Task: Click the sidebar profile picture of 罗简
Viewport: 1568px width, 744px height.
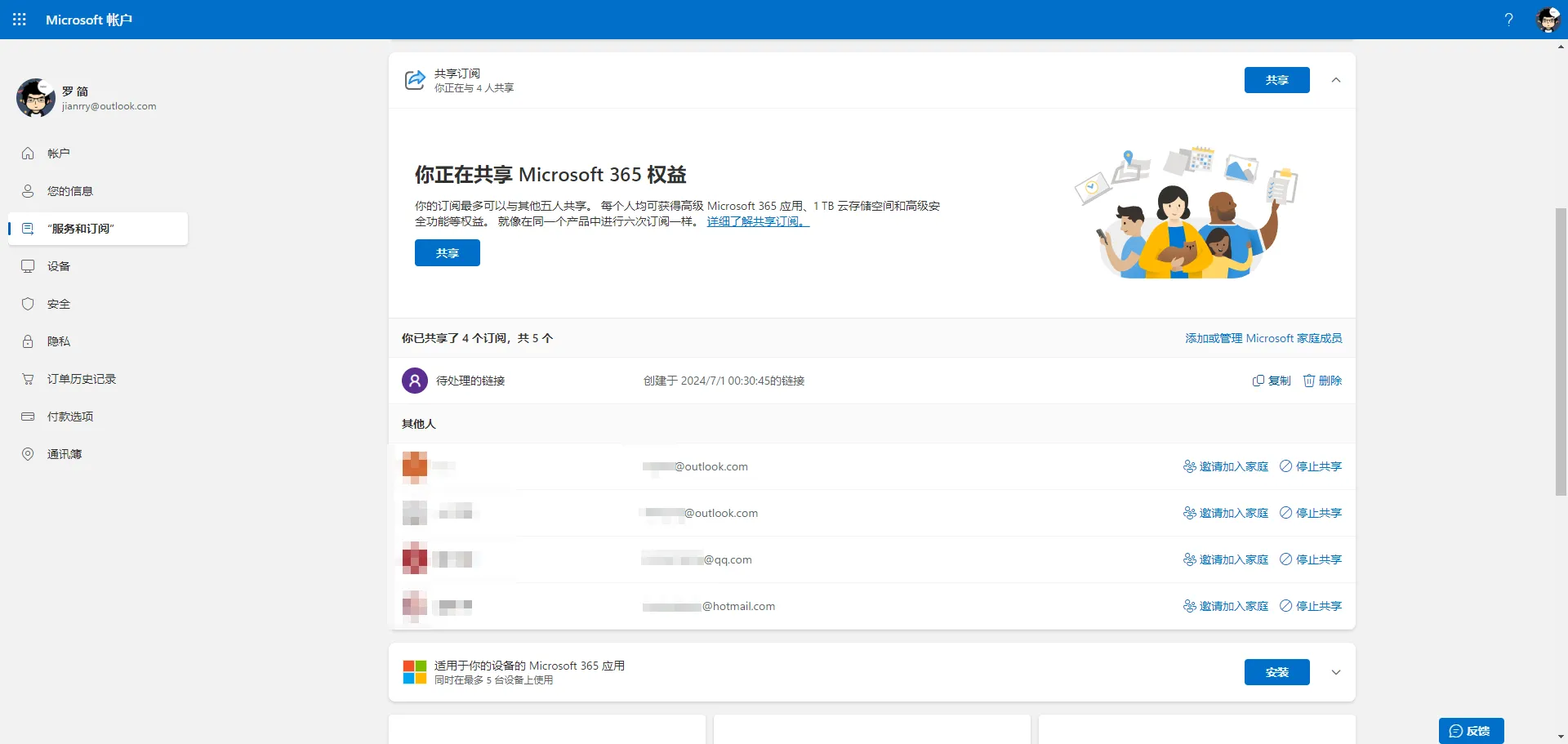Action: tap(36, 98)
